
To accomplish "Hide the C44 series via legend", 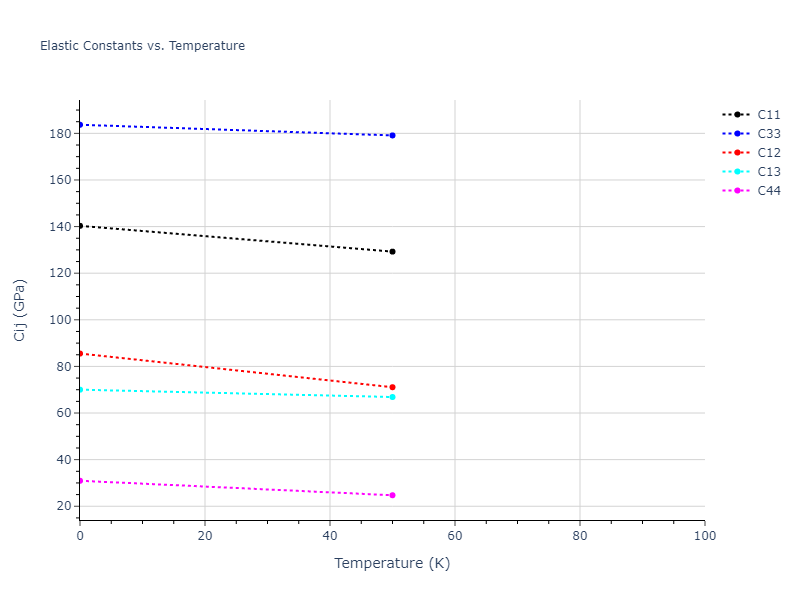I will 768,191.
